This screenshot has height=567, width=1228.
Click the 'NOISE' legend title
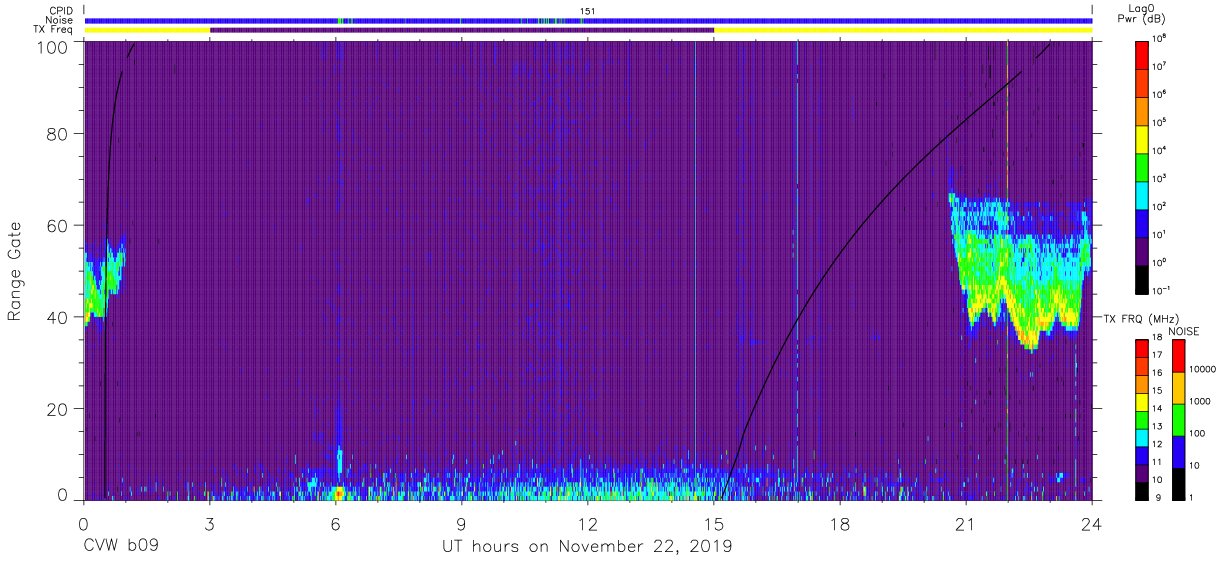pos(1184,330)
